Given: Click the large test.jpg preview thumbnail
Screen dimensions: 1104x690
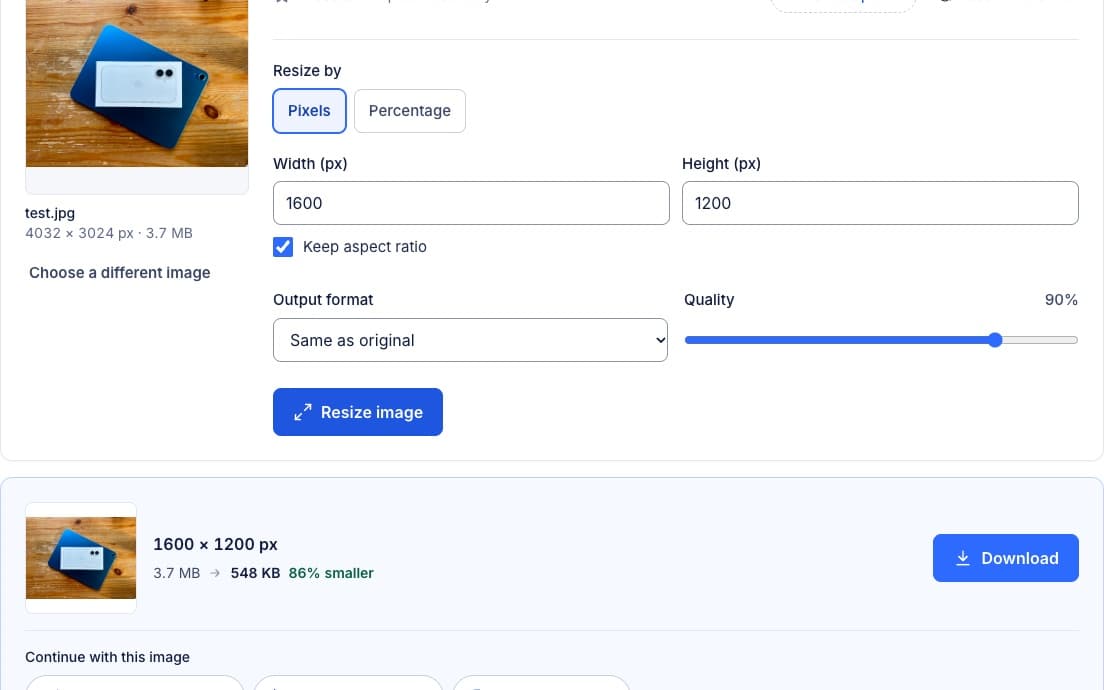Looking at the screenshot, I should (137, 83).
